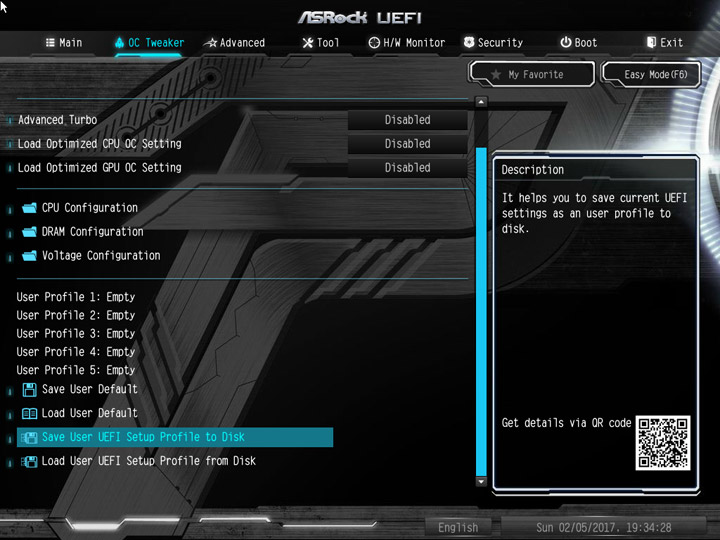Change Load Optimized GPU OC Setting value
The height and width of the screenshot is (540, 720).
[408, 168]
